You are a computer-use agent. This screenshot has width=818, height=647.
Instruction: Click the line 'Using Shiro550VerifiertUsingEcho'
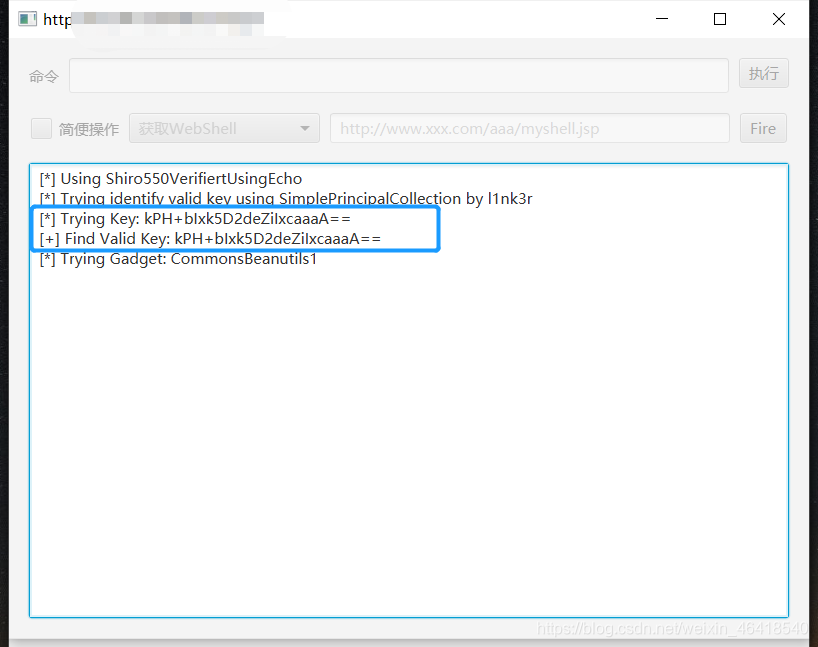[171, 179]
